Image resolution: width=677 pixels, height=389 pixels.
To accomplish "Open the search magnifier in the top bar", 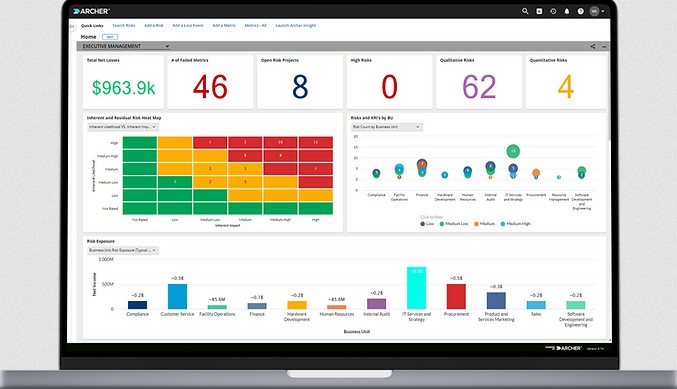I will (x=525, y=11).
